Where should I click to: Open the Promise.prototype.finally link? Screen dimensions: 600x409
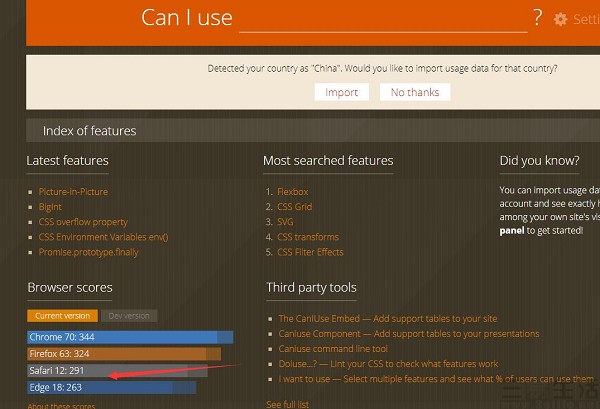pos(88,252)
